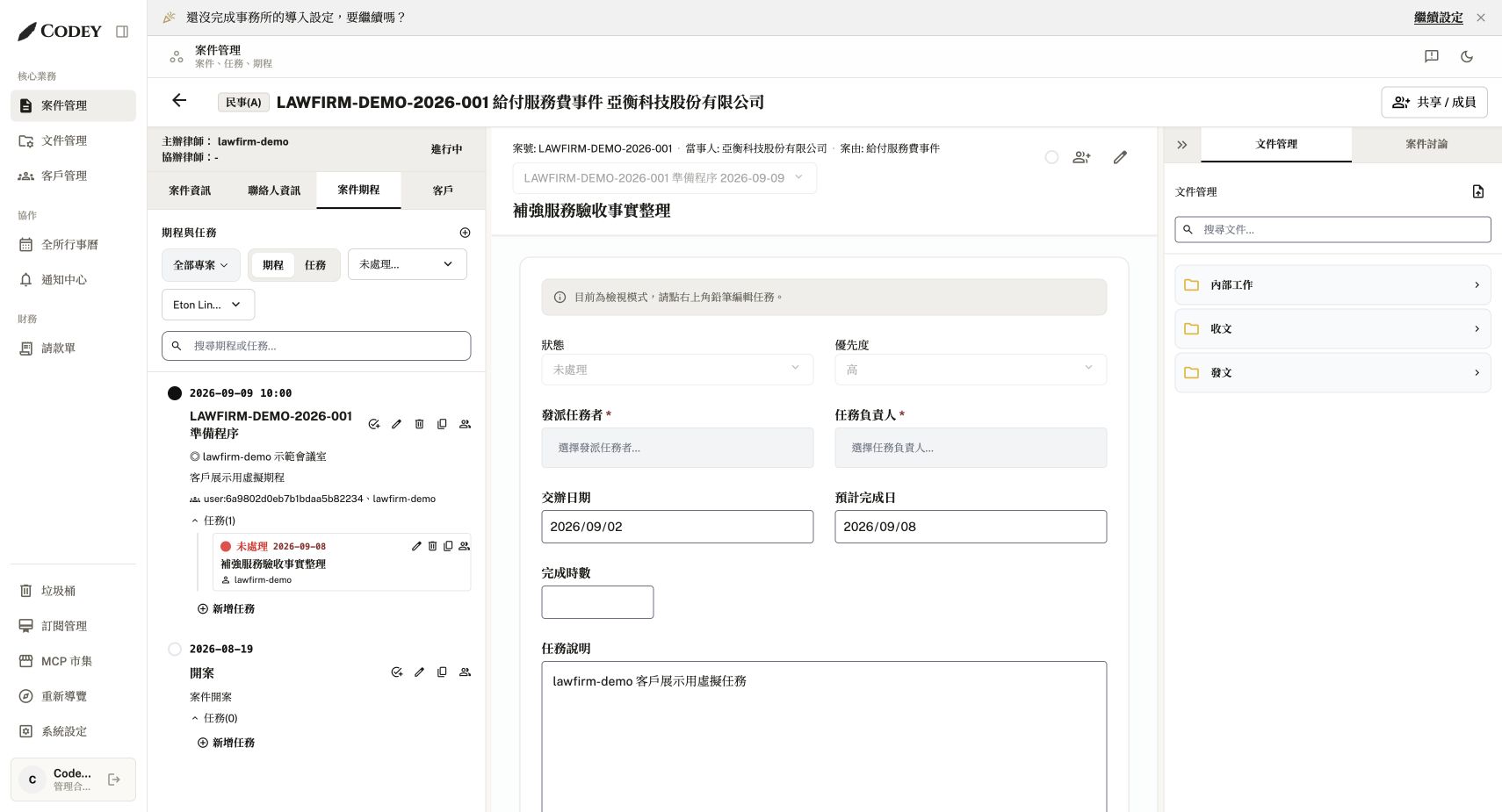Image resolution: width=1502 pixels, height=812 pixels.
Task: Assign members to 準備程序 deadline
Action: pos(465,424)
